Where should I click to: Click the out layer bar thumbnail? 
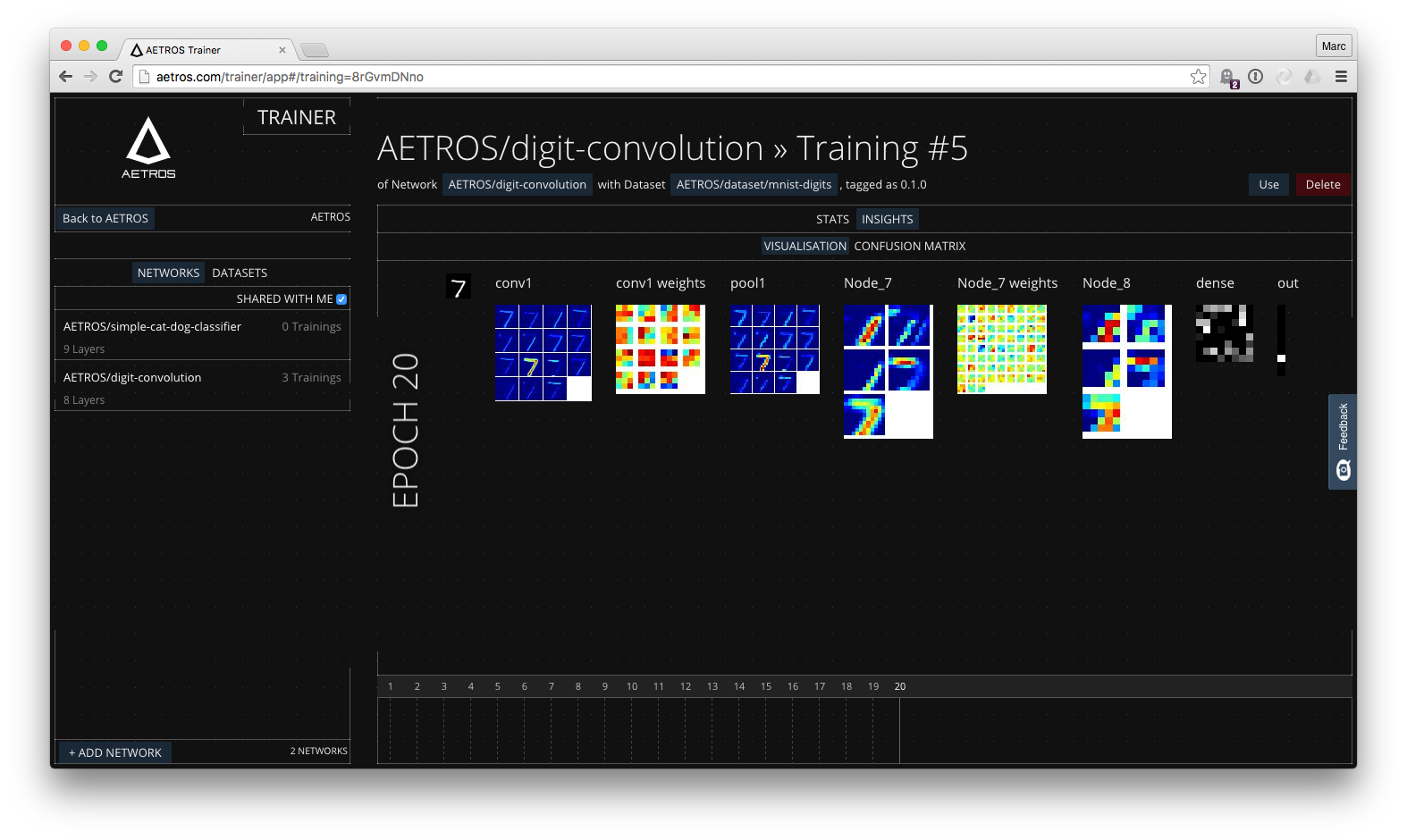(x=1281, y=340)
